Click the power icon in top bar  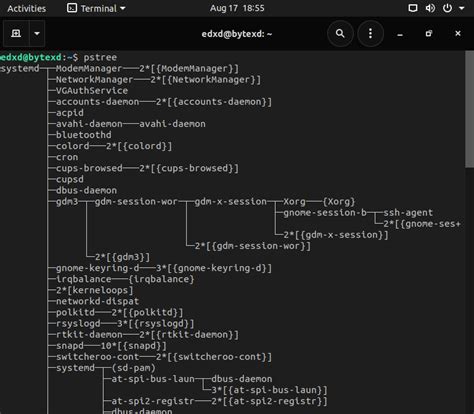[447, 8]
